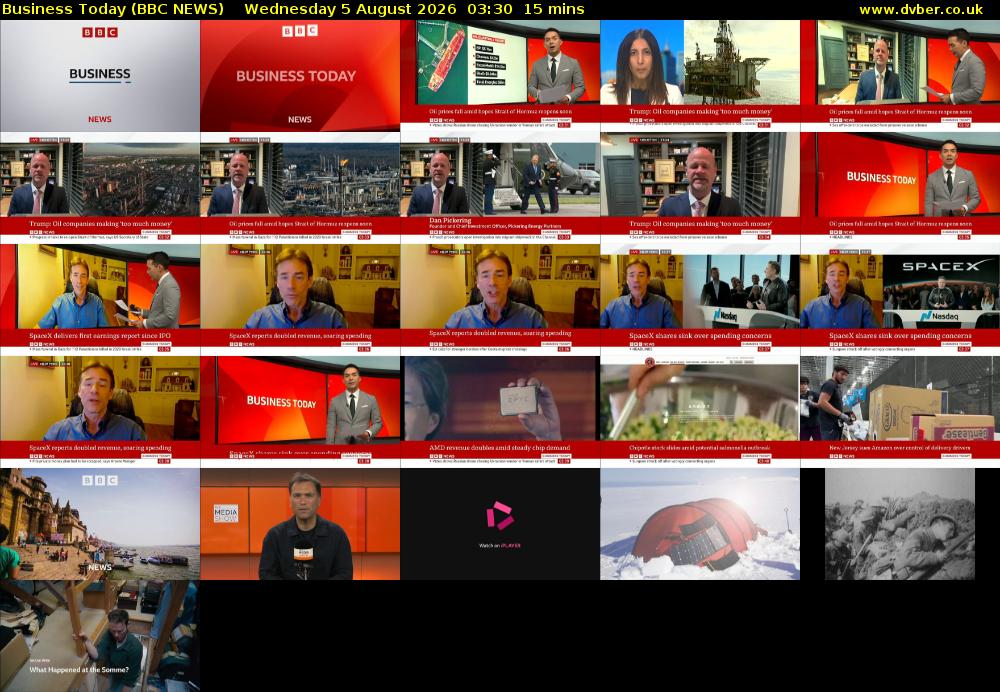Open the grey BBC Business News title thumbnail

(x=99, y=76)
